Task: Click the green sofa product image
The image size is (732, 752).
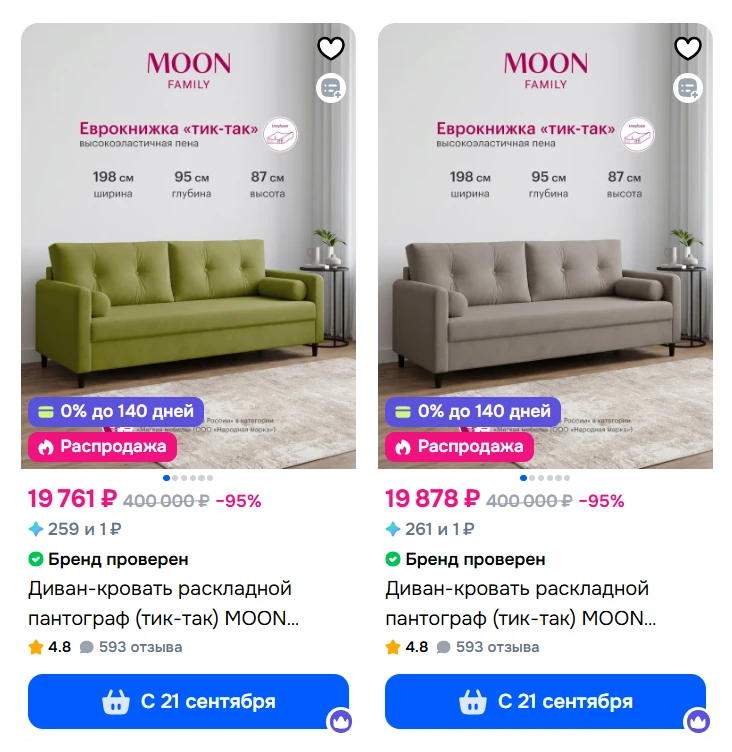Action: click(x=188, y=246)
